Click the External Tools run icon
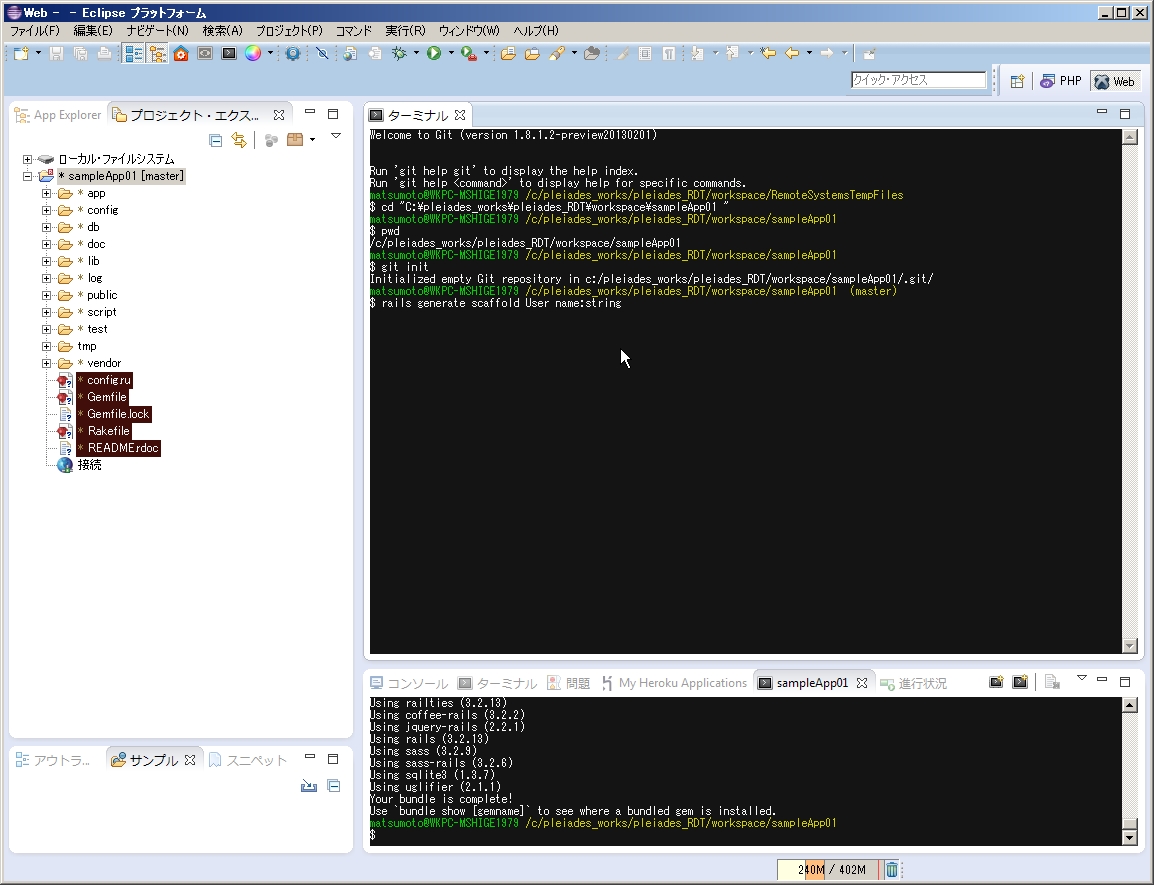 pyautogui.click(x=468, y=53)
